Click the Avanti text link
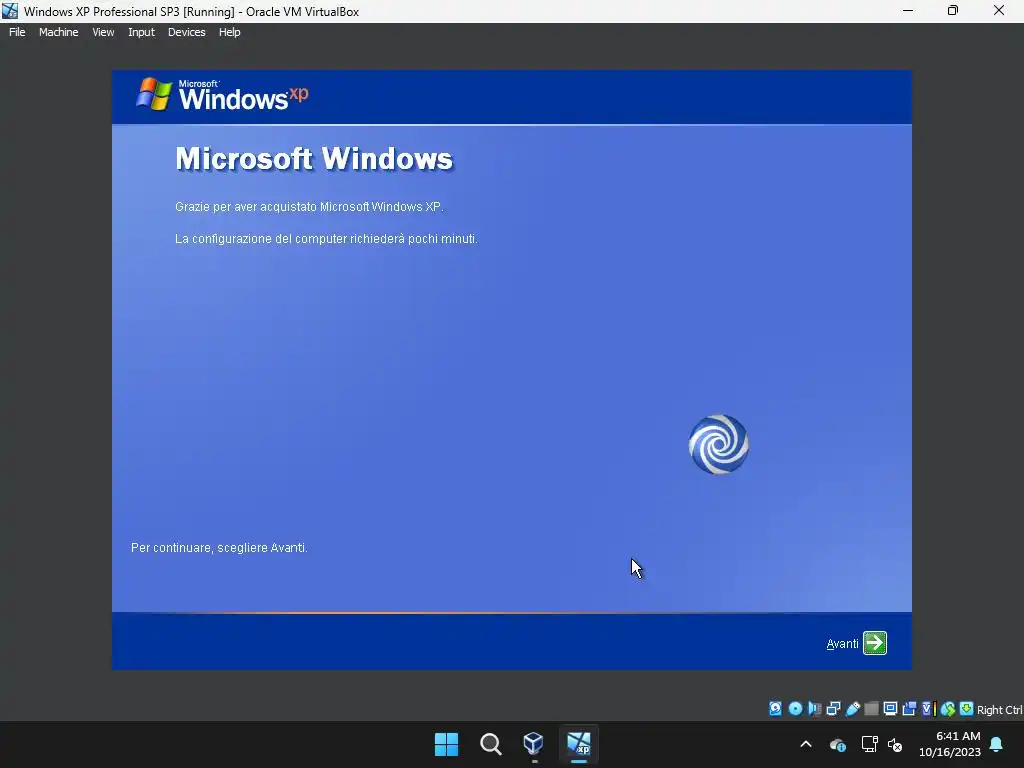Screen dimensions: 1024x768 click(842, 644)
